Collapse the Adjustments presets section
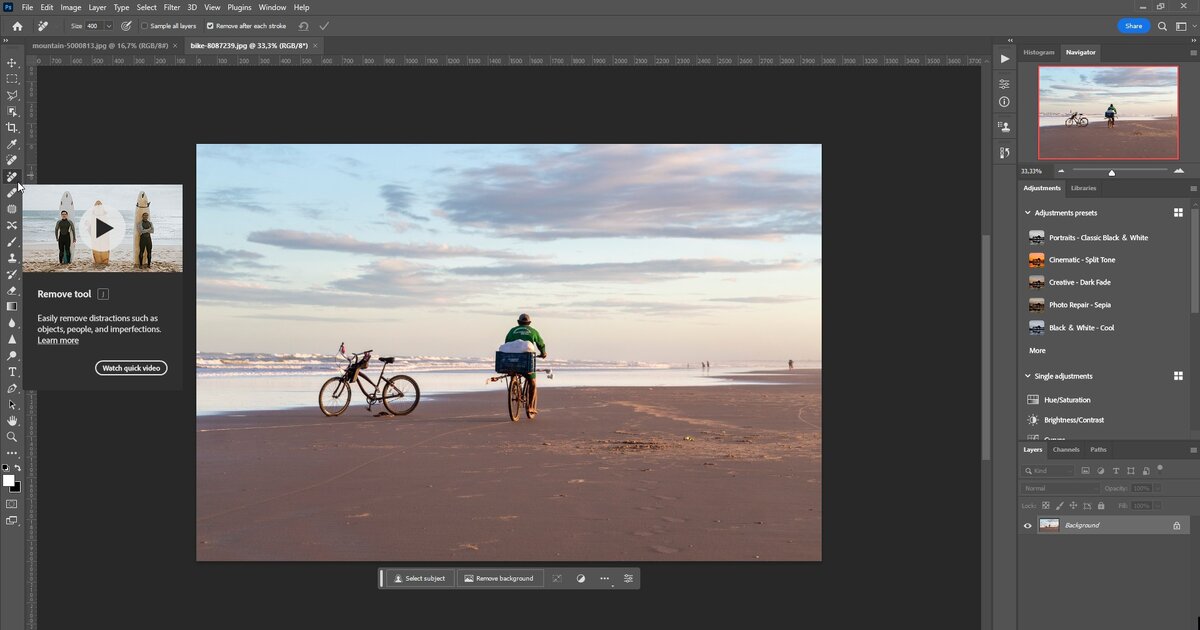This screenshot has height=630, width=1200. tap(1027, 213)
